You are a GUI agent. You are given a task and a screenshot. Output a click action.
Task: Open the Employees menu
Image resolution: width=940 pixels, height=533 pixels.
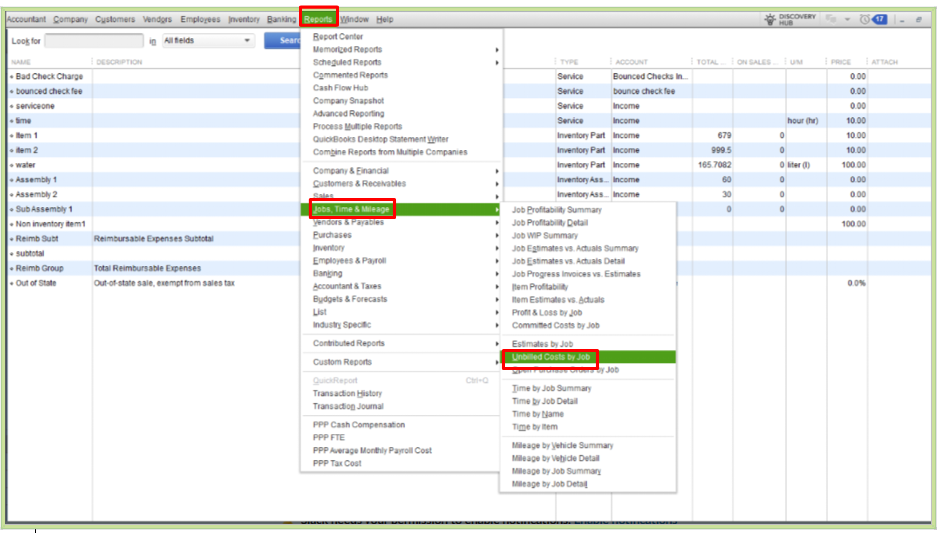coord(200,20)
